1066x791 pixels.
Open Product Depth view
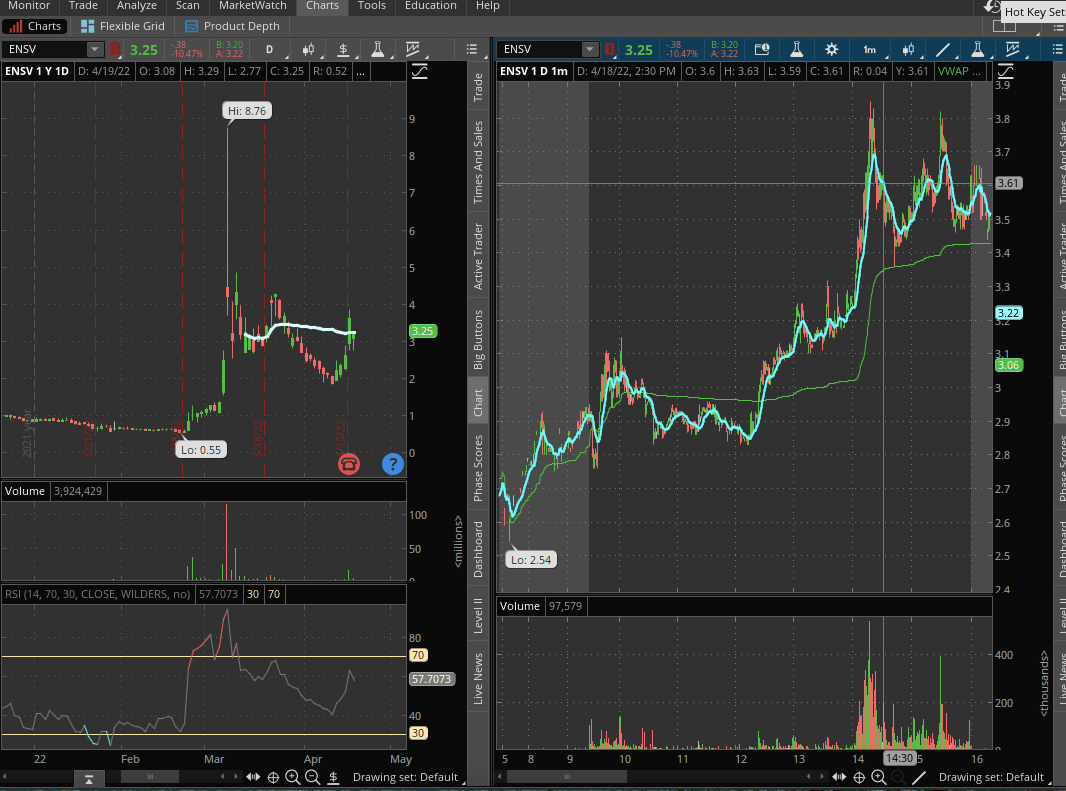pyautogui.click(x=233, y=26)
